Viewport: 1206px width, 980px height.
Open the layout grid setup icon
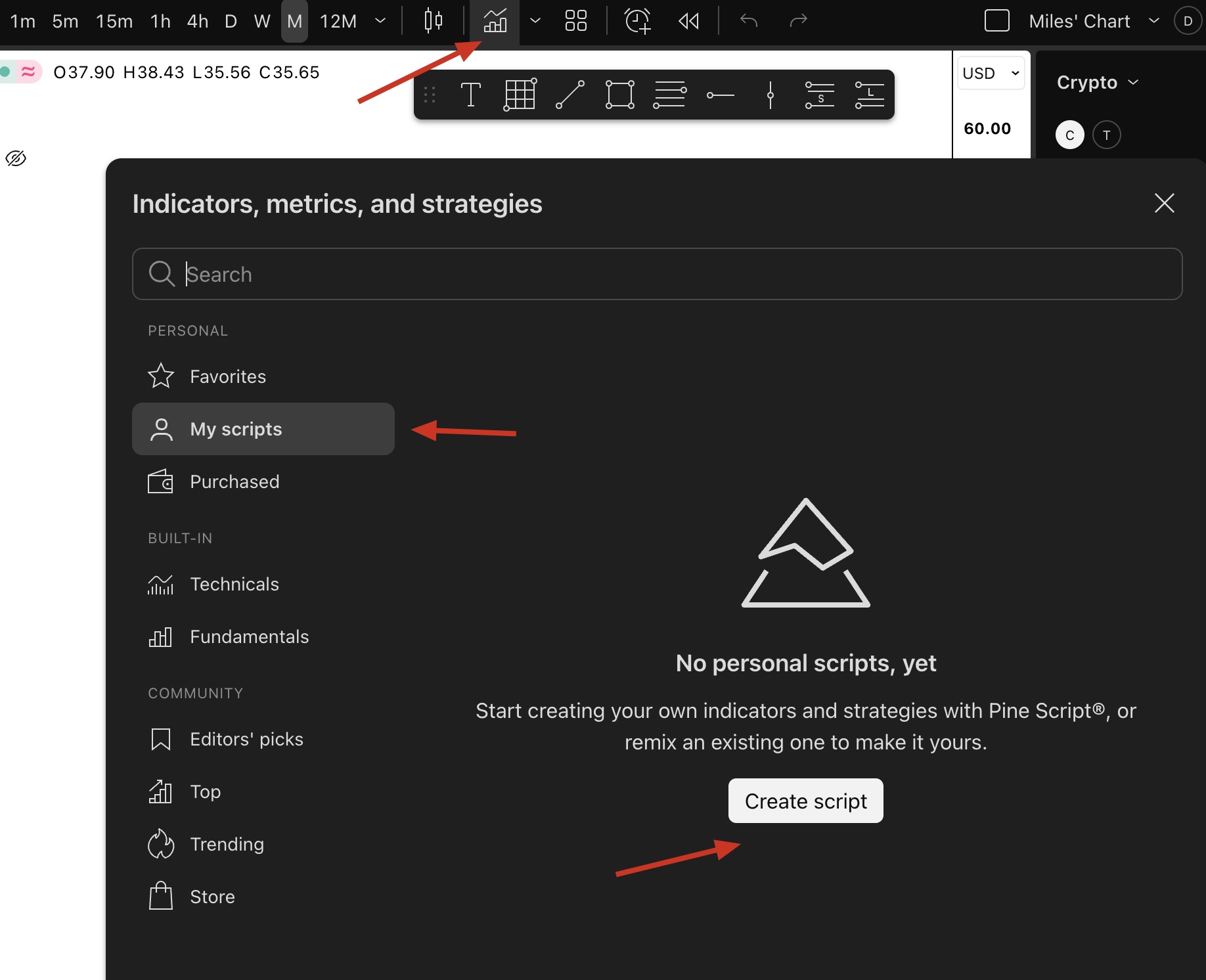pyautogui.click(x=576, y=21)
